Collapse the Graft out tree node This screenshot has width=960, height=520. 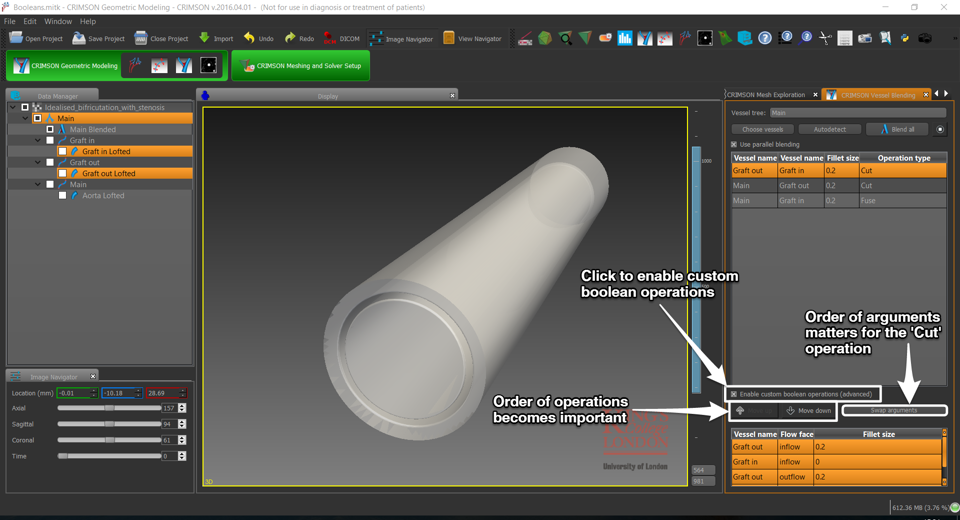point(38,163)
